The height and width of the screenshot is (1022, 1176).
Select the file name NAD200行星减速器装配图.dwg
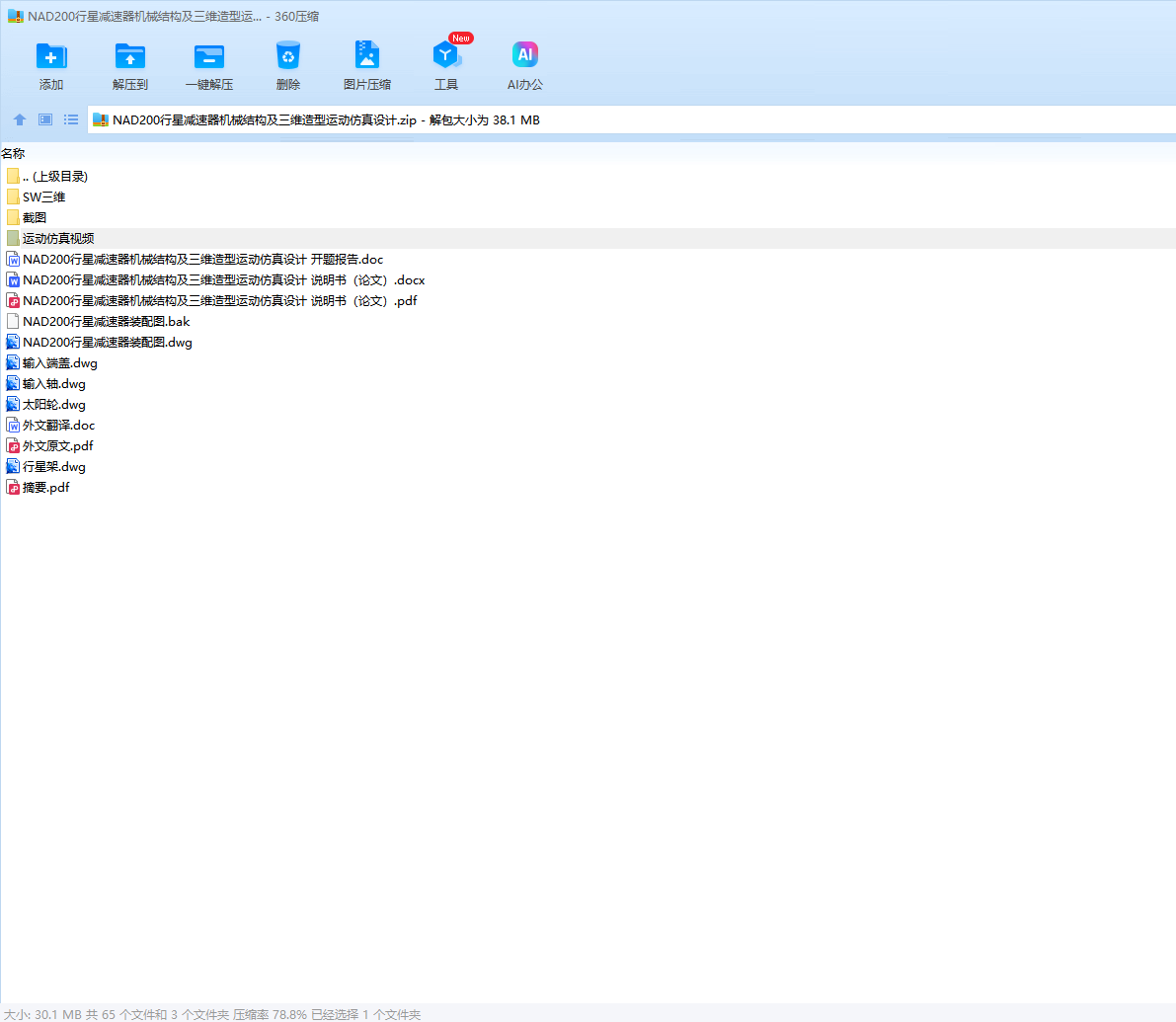pyautogui.click(x=108, y=342)
